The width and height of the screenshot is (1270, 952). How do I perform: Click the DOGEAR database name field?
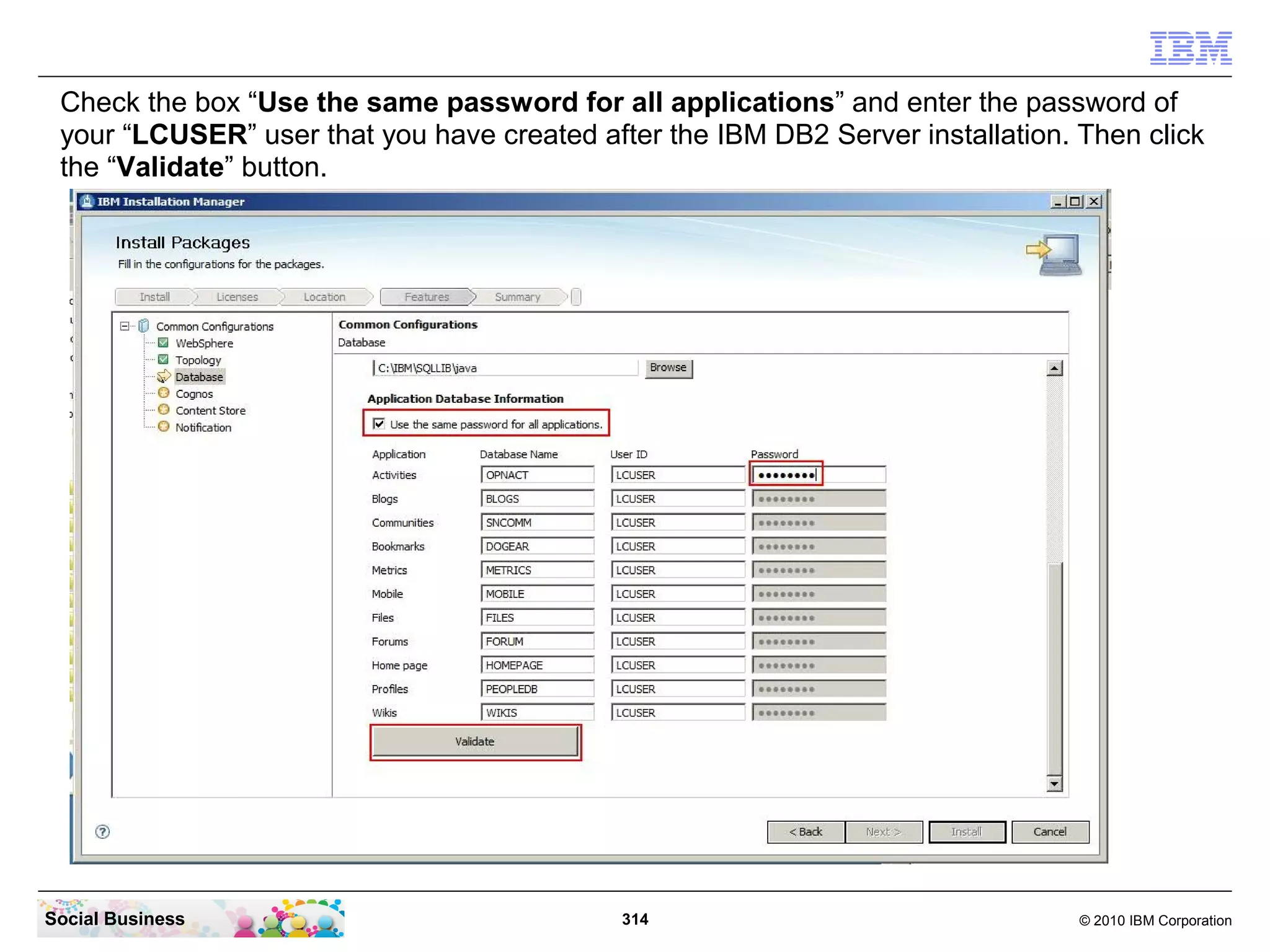pyautogui.click(x=538, y=547)
